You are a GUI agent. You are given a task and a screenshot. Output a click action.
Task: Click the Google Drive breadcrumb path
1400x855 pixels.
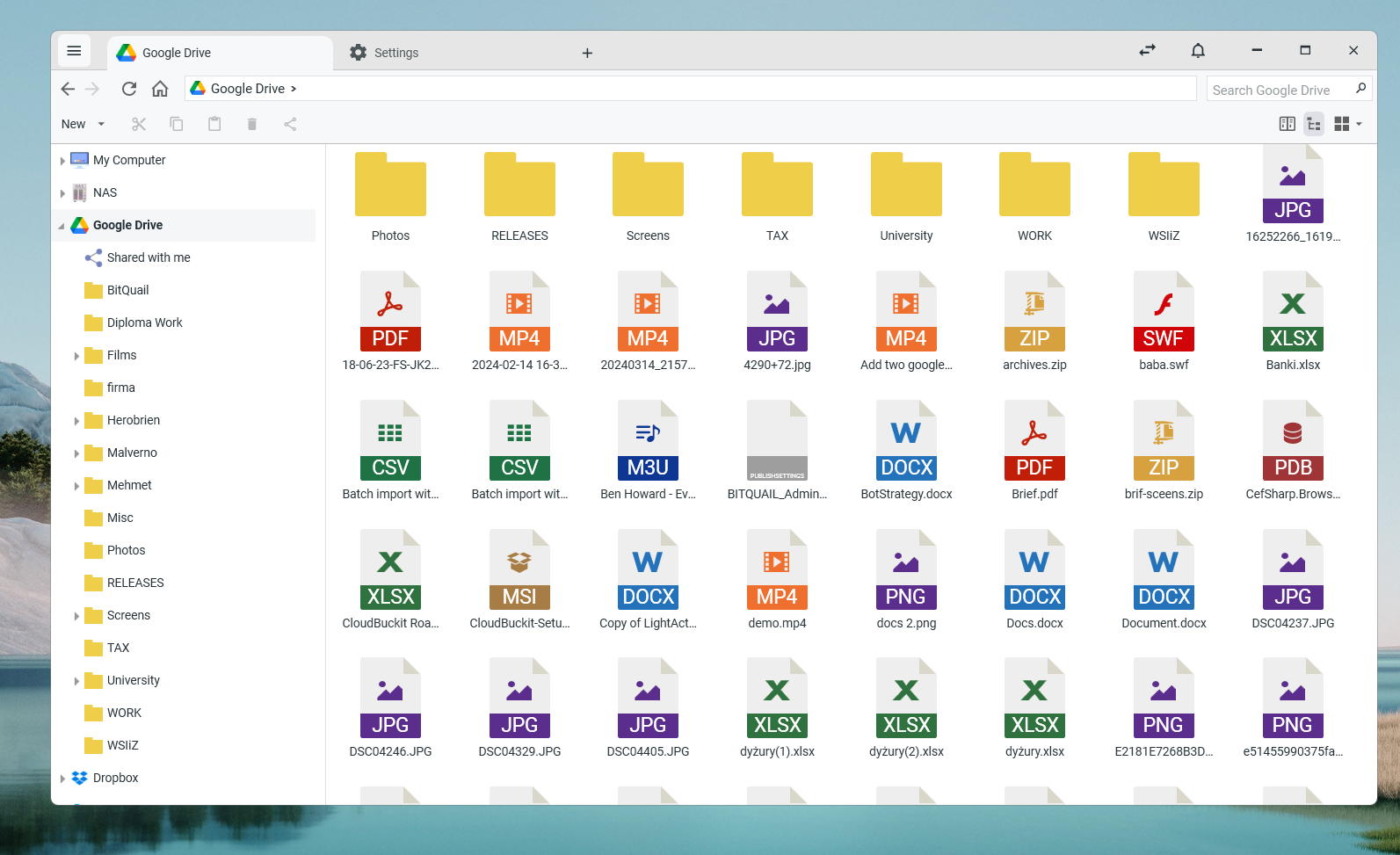(x=247, y=89)
